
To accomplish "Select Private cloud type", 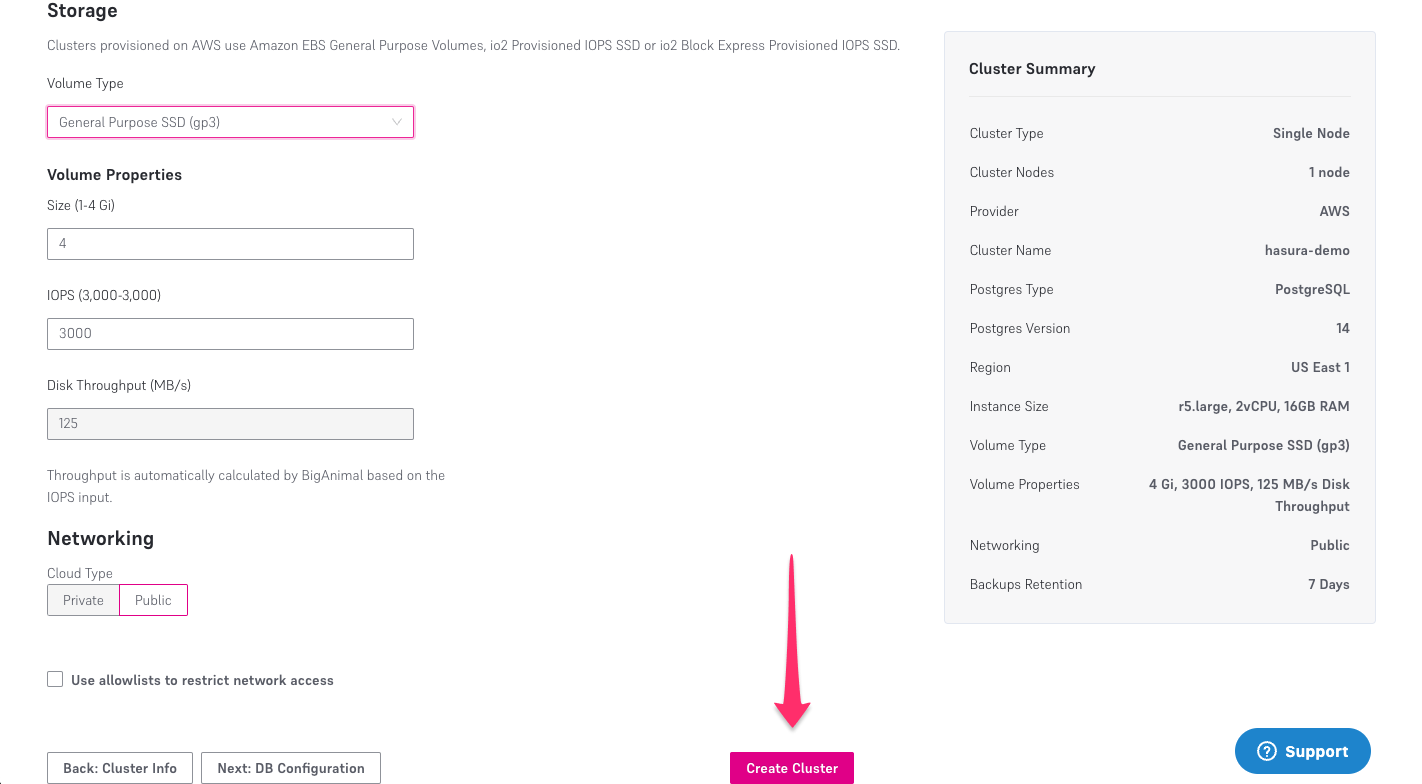I will click(x=83, y=600).
